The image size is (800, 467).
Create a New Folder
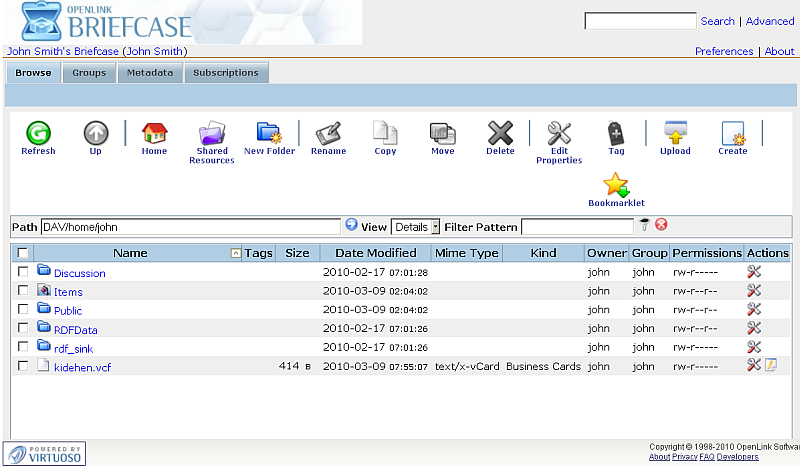coord(269,134)
